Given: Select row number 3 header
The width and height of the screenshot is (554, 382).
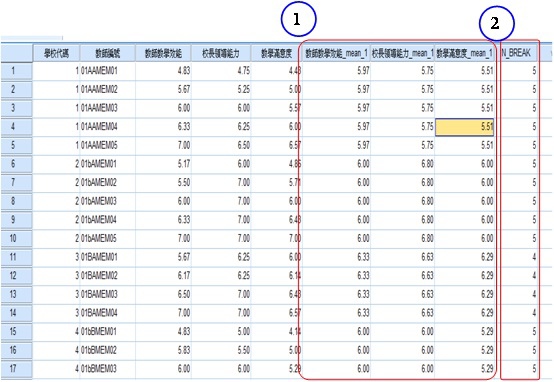Looking at the screenshot, I should [x=17, y=108].
